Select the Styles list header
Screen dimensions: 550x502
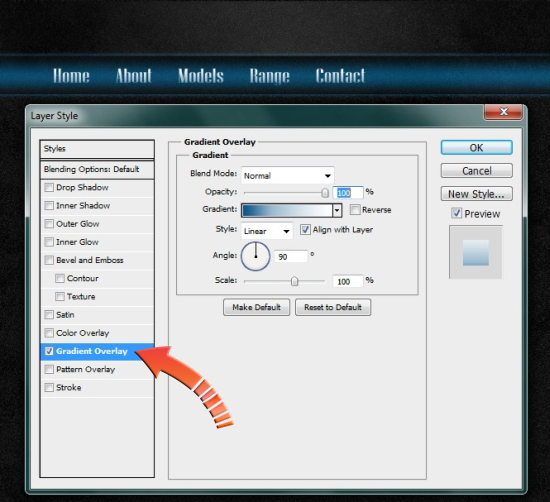tap(97, 149)
